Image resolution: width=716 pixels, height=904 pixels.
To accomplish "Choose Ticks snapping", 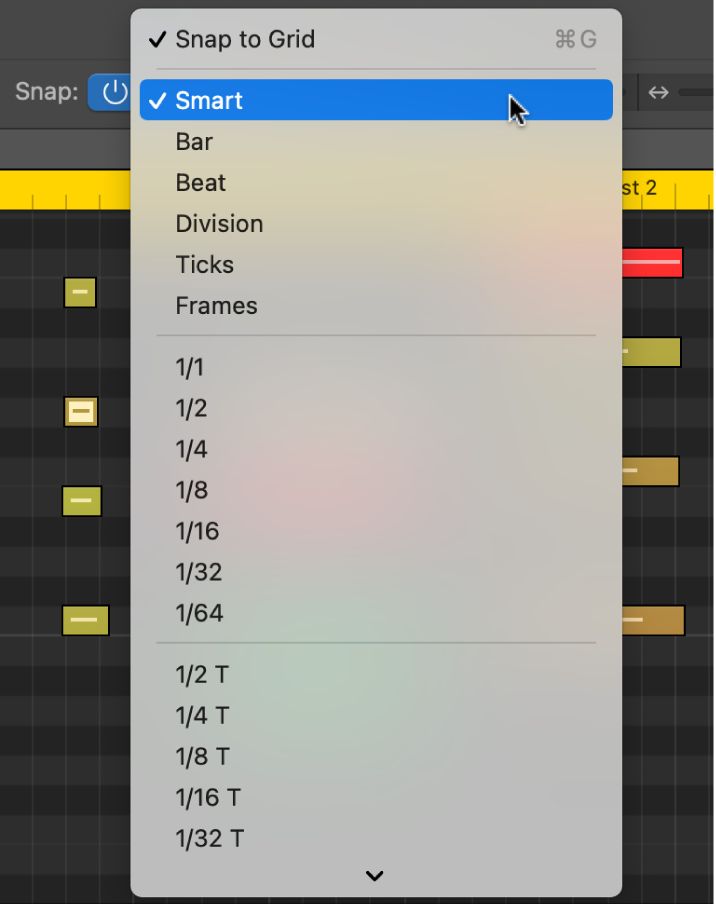I will [x=204, y=265].
